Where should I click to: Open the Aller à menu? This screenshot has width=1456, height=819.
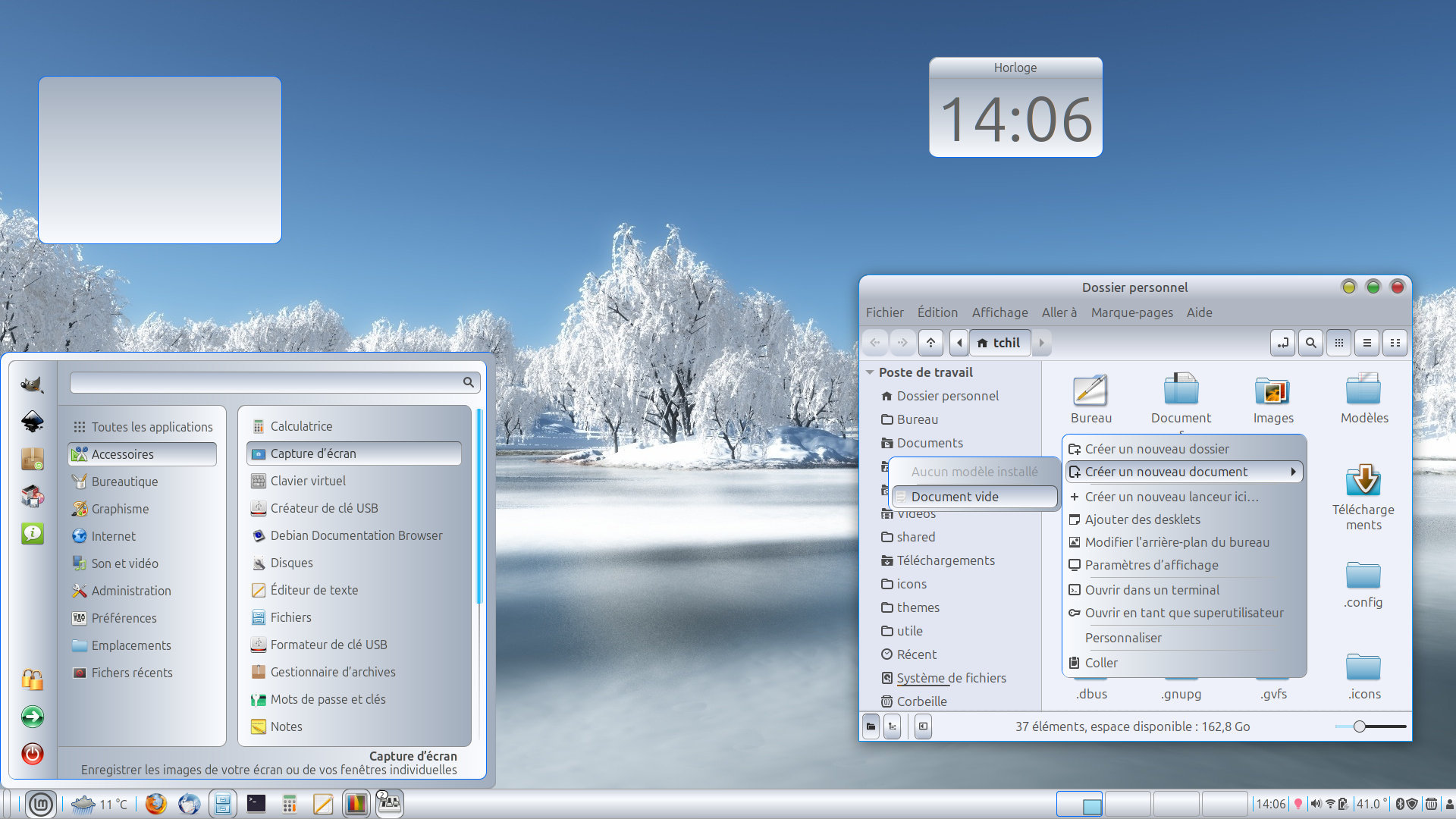1059,312
